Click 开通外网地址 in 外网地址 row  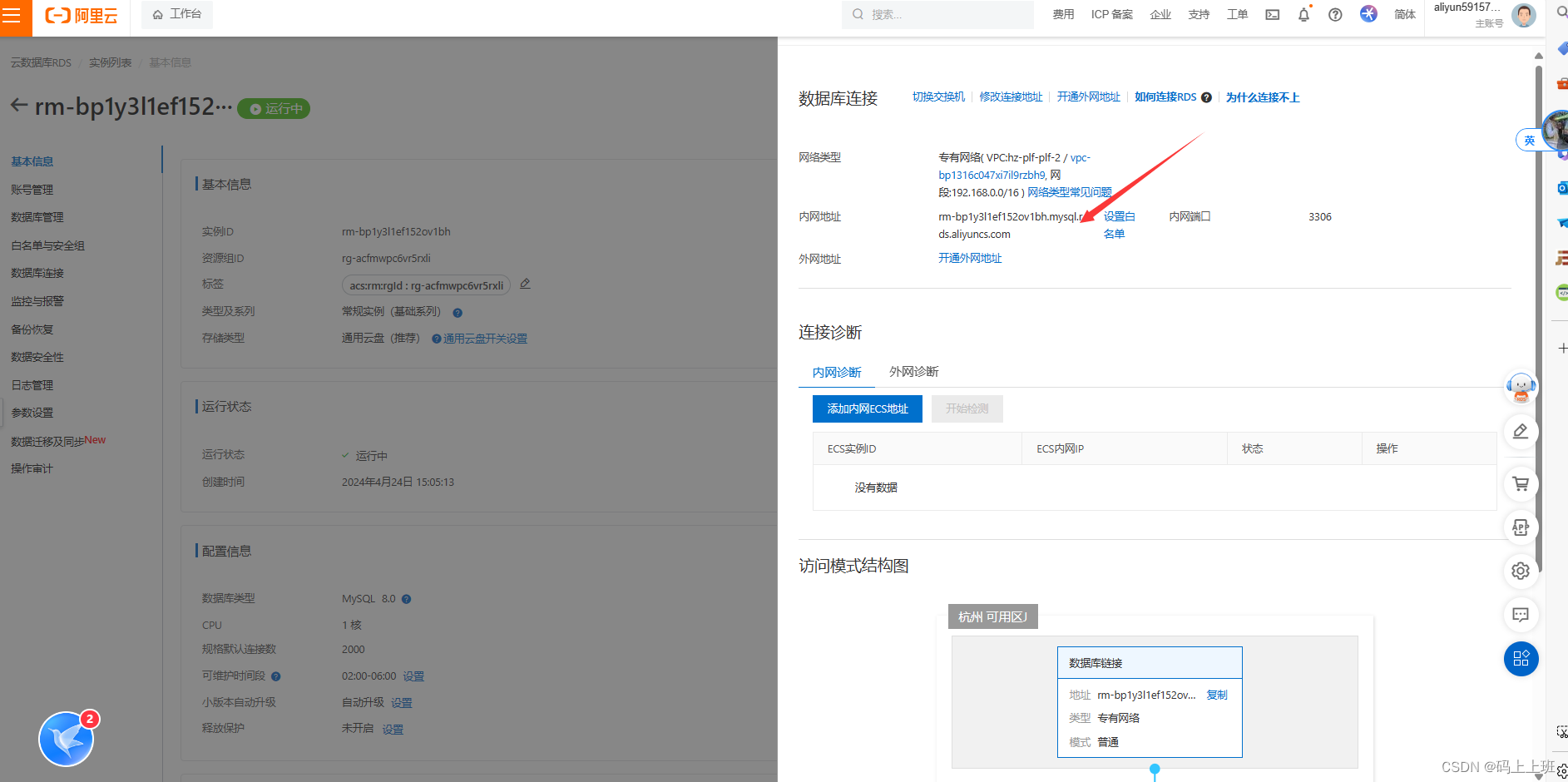[x=970, y=258]
